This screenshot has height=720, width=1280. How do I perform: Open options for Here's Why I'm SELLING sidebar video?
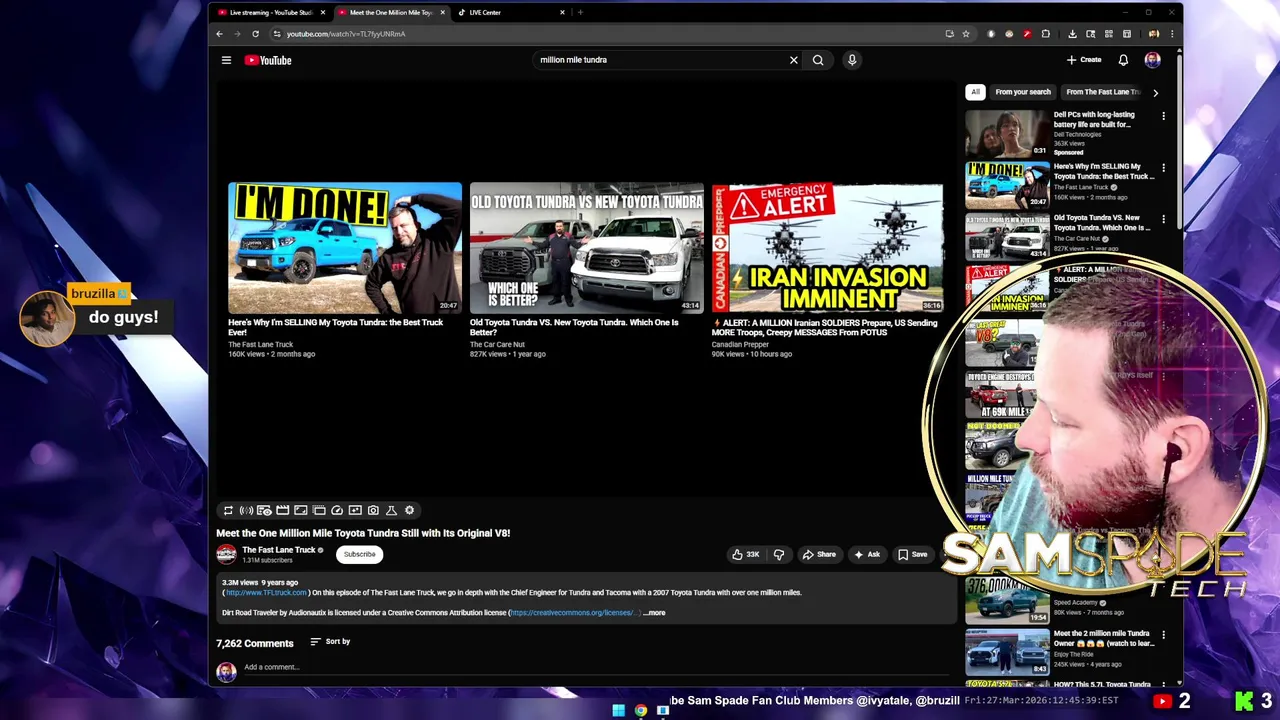(x=1163, y=168)
